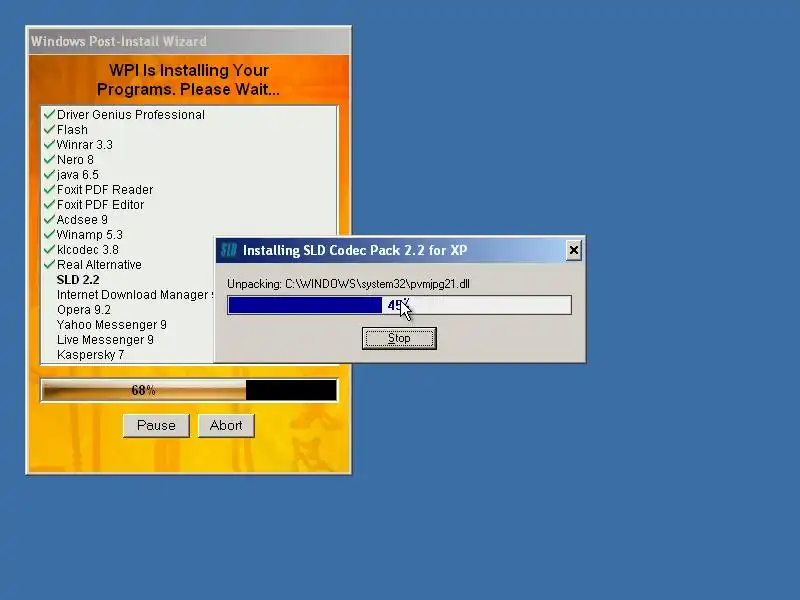Click the checkmark next to Flash

tap(49, 130)
